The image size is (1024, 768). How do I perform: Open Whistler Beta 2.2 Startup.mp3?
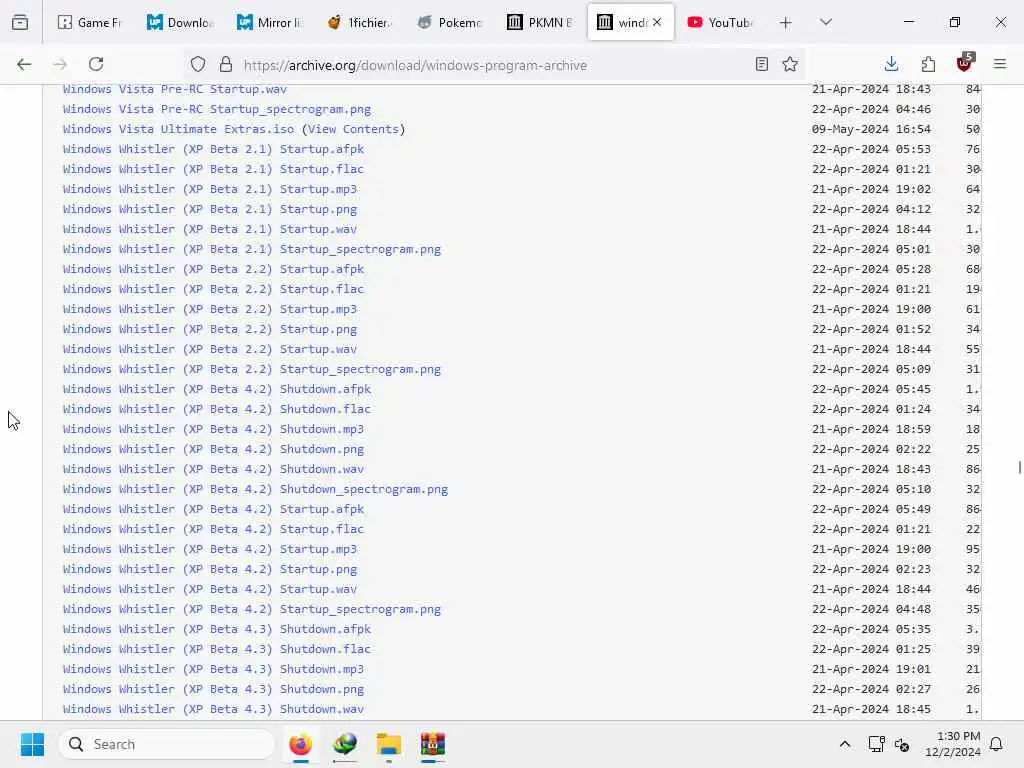point(210,309)
